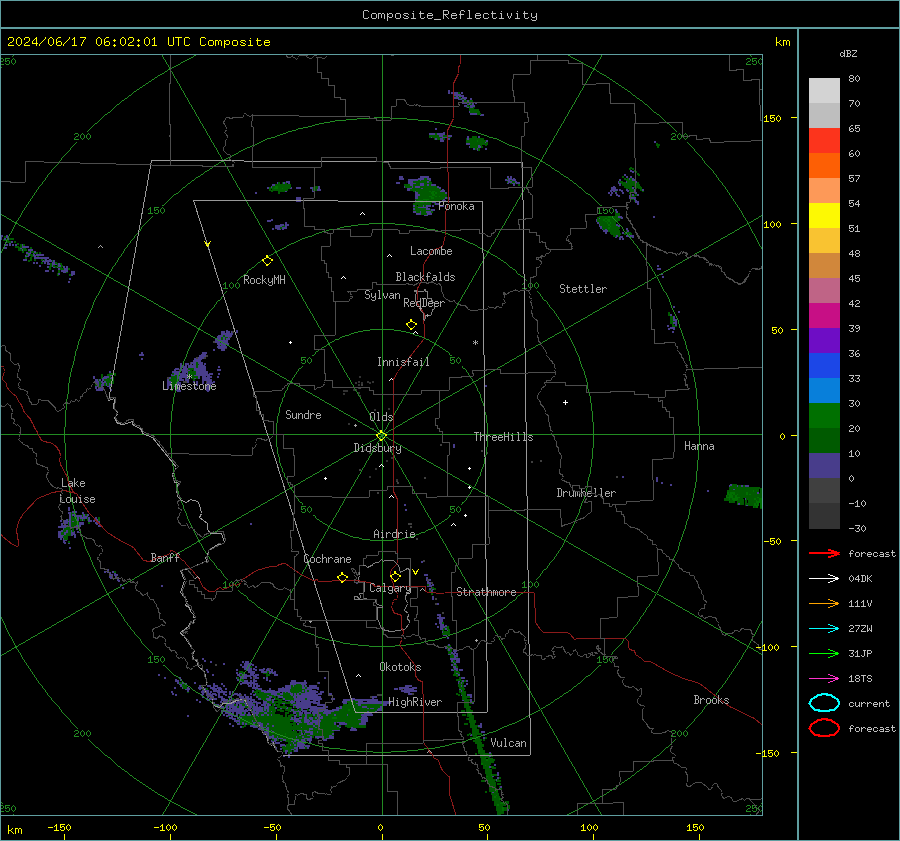
Task: Click the Composite_Reflectivity title text
Action: 449,15
